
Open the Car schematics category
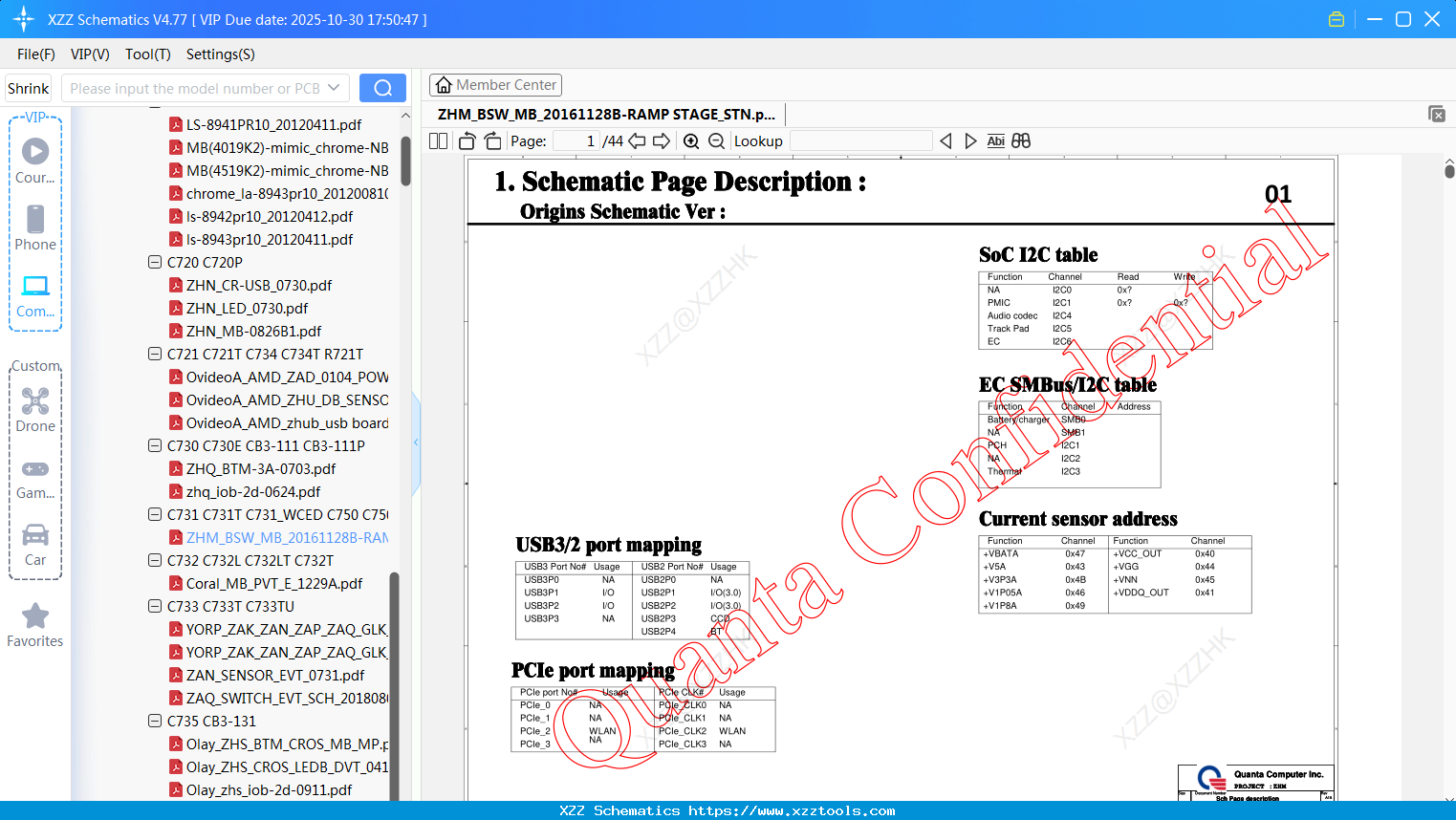(x=35, y=545)
